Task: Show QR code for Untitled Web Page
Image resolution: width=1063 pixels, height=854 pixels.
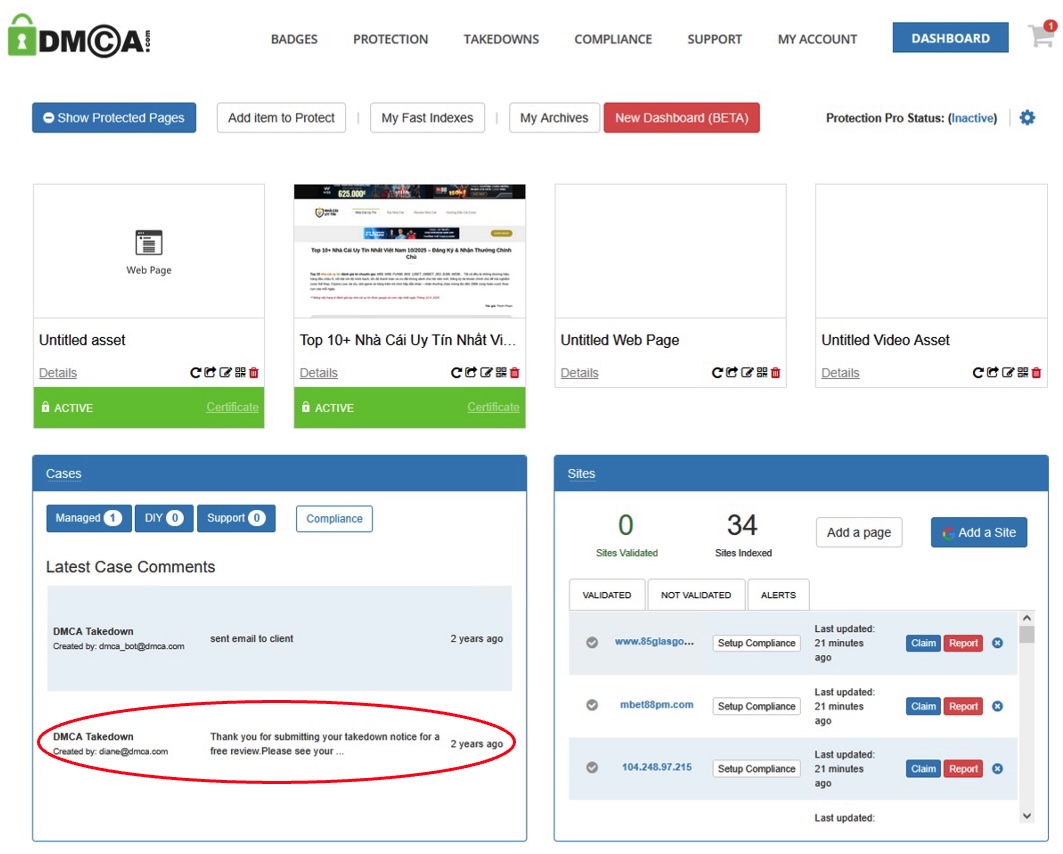Action: coord(762,372)
